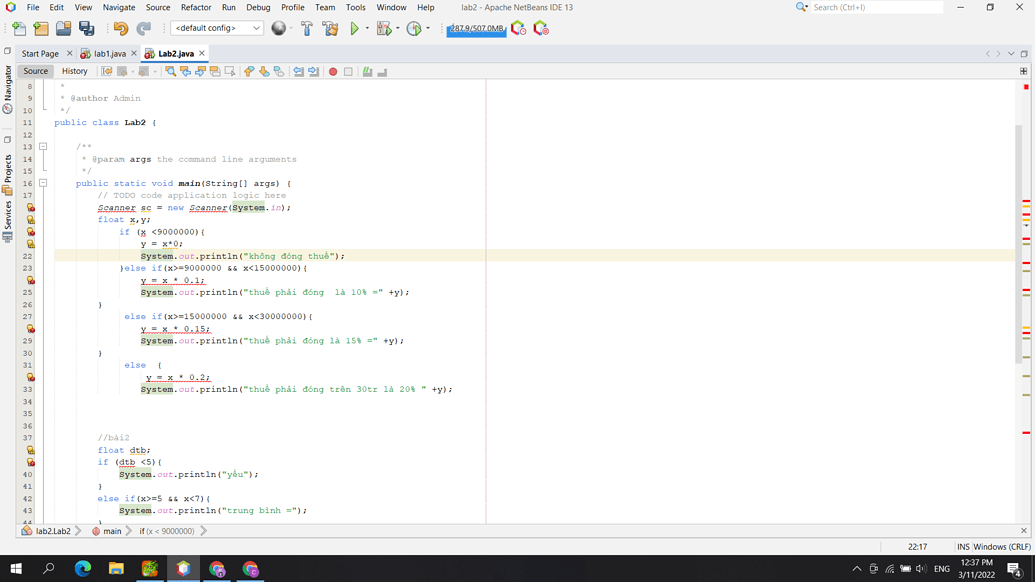This screenshot has height=582, width=1035.
Task: Toggle the macro recording red circle button
Action: tap(333, 71)
